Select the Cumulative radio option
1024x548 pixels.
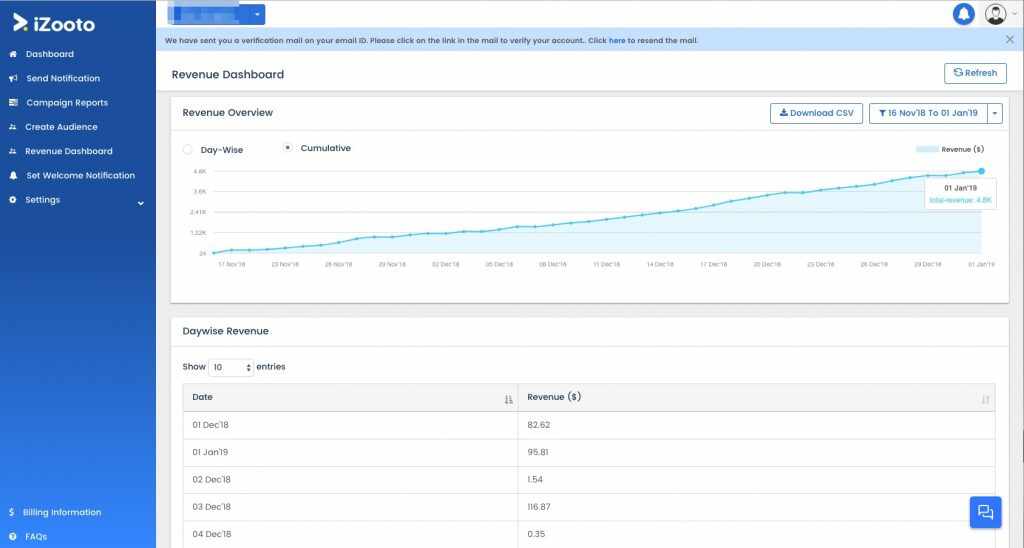(x=288, y=148)
